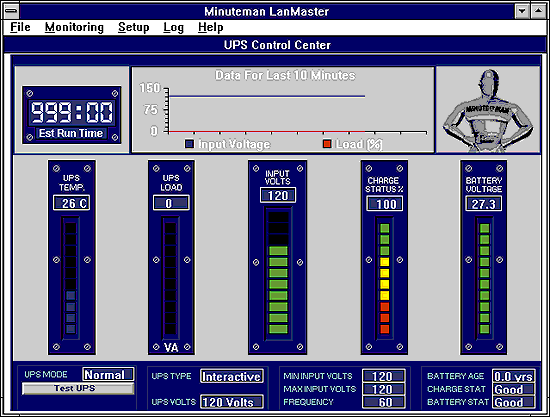Click the Input Volts bar meter

tap(278, 274)
